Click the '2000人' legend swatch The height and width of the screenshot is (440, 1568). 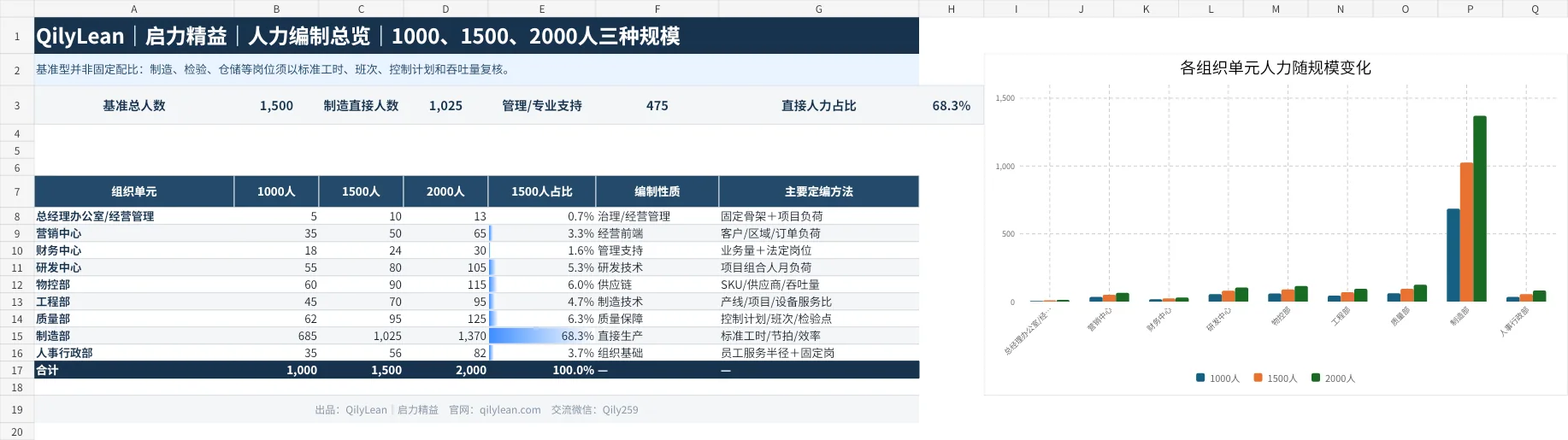click(1316, 378)
